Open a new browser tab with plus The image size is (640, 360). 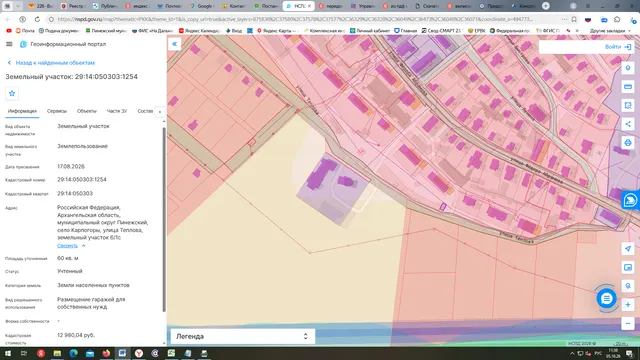click(546, 6)
